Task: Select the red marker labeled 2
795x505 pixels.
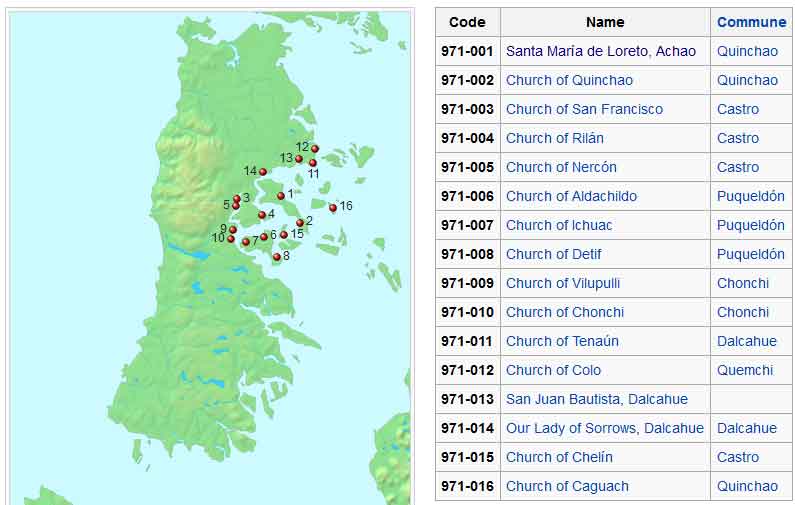Action: [300, 223]
